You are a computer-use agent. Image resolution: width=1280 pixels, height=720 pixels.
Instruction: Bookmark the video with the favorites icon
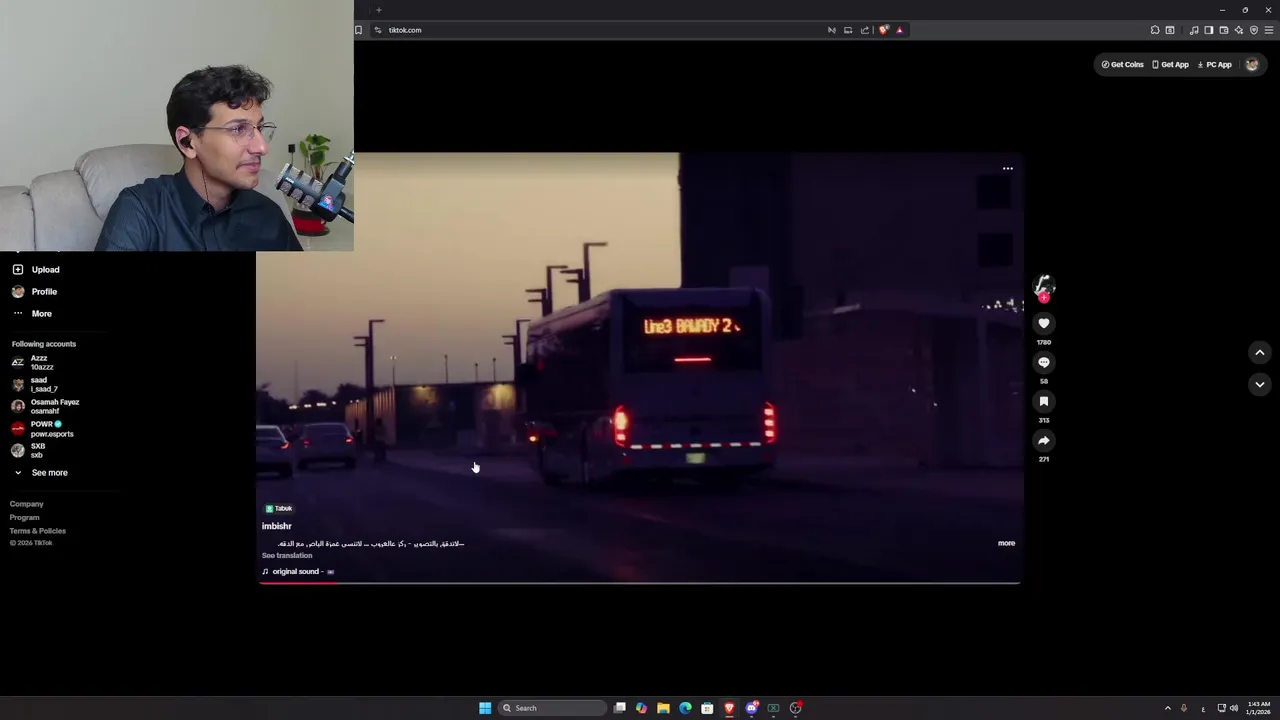(x=1043, y=401)
